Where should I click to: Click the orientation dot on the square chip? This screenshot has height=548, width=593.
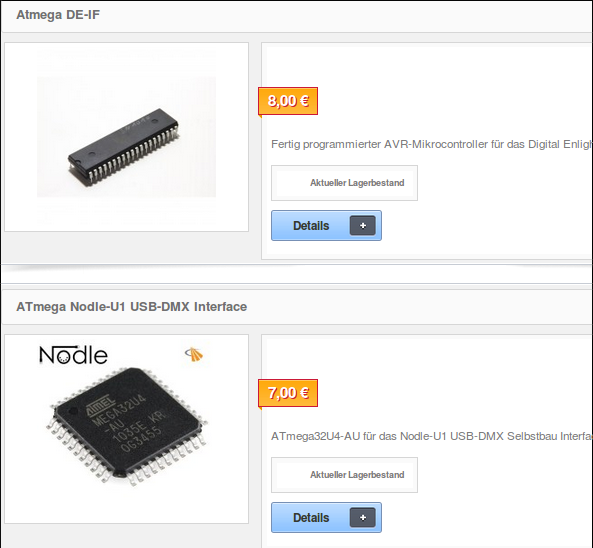tap(72, 410)
